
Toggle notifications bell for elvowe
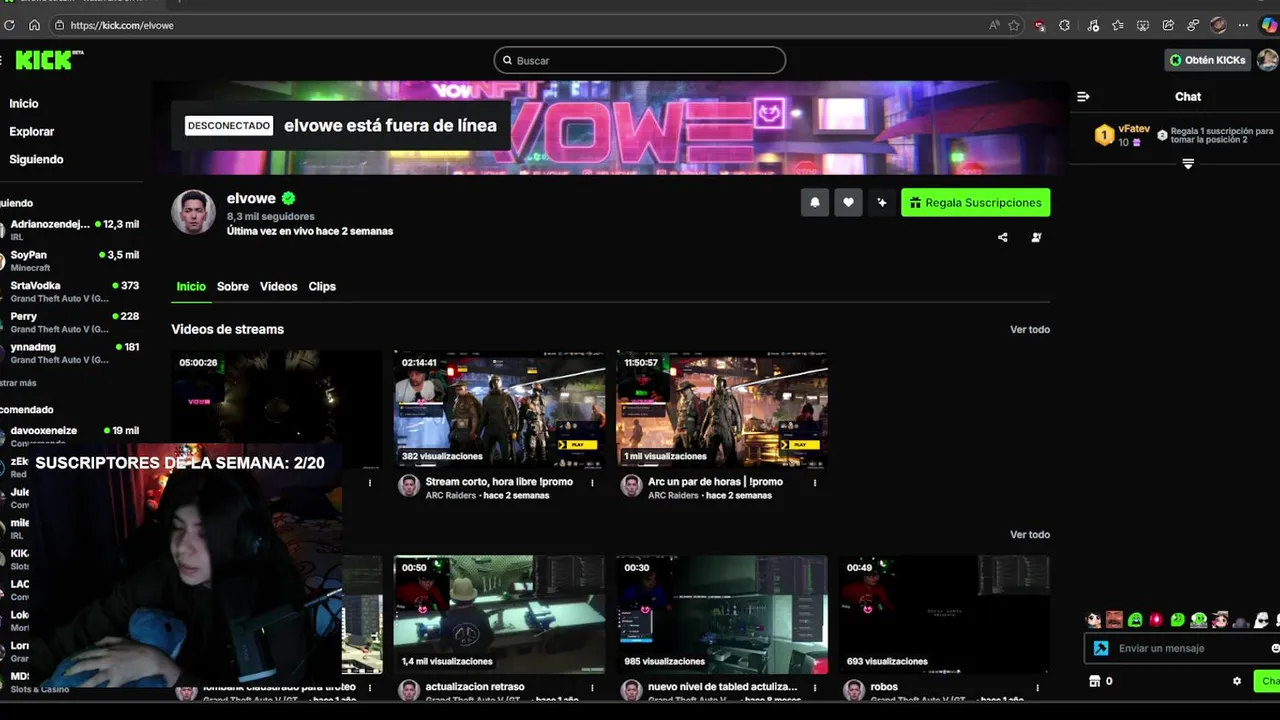point(814,202)
